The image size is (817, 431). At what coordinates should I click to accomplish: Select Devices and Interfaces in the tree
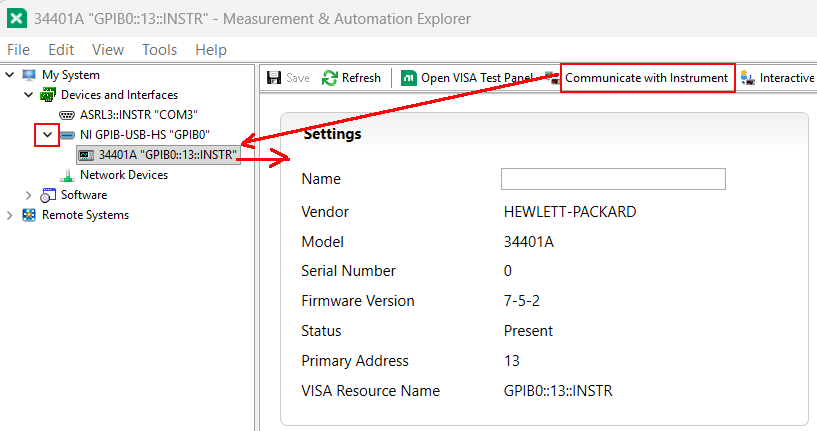point(119,95)
